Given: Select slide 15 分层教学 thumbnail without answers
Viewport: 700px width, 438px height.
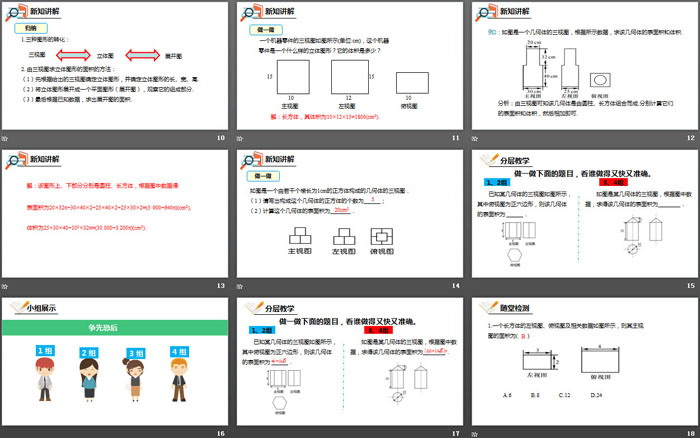Looking at the screenshot, I should (x=585, y=213).
